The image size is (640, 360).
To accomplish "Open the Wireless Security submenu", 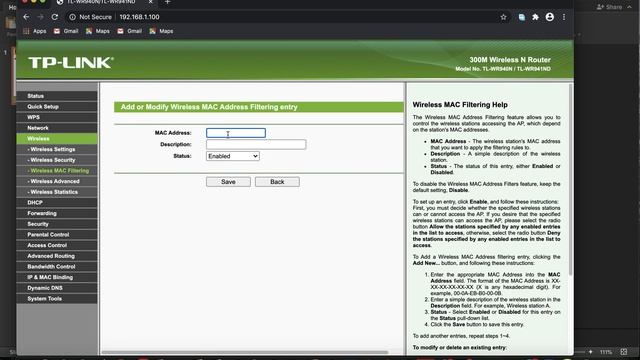I will pyautogui.click(x=57, y=160).
